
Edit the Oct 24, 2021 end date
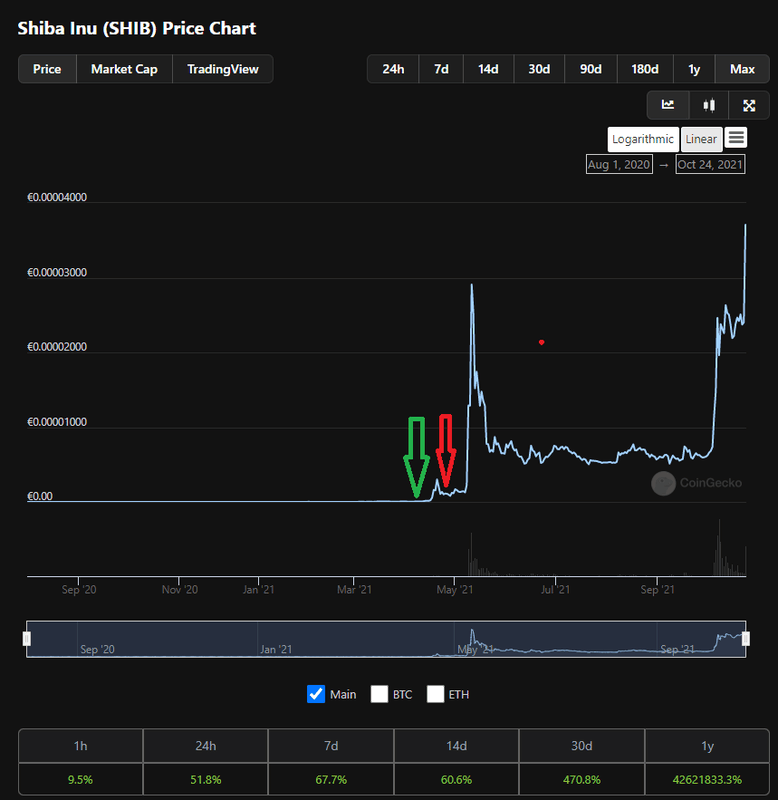click(x=710, y=165)
